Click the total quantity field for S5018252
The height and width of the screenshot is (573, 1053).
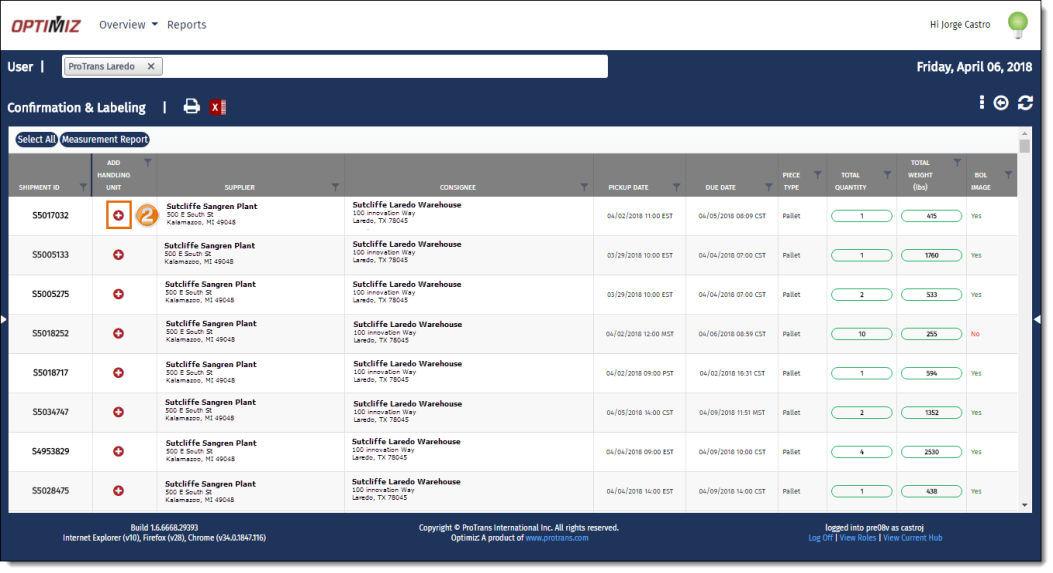pos(861,333)
